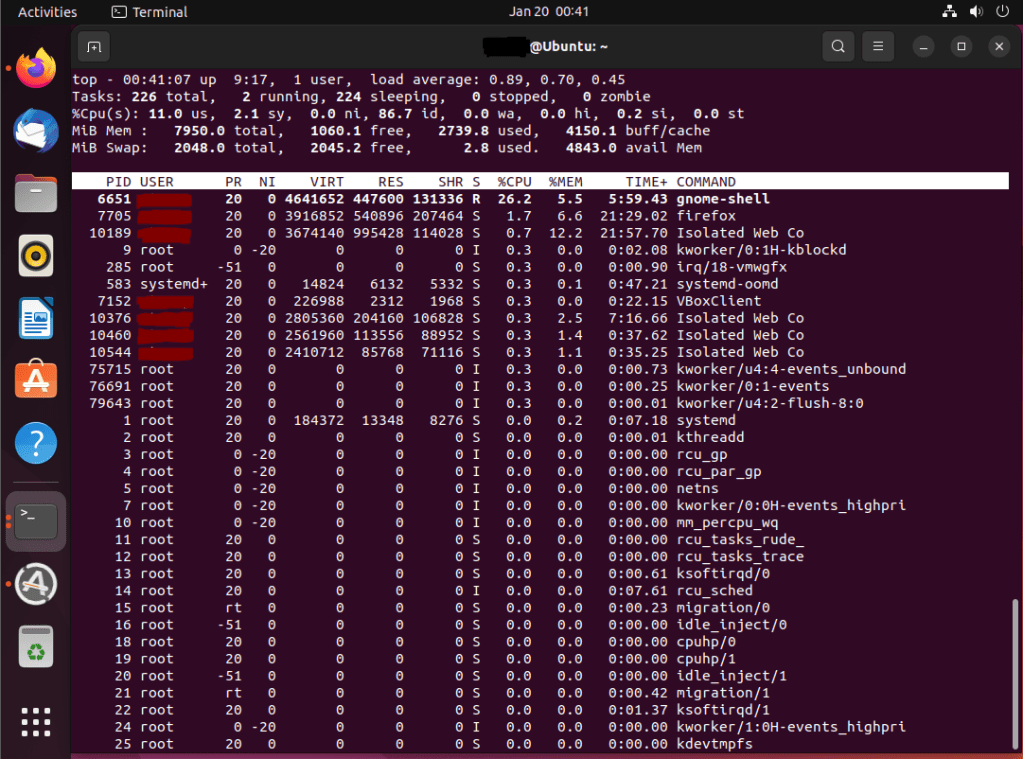Click the terminal search icon
This screenshot has width=1023, height=759.
837,47
